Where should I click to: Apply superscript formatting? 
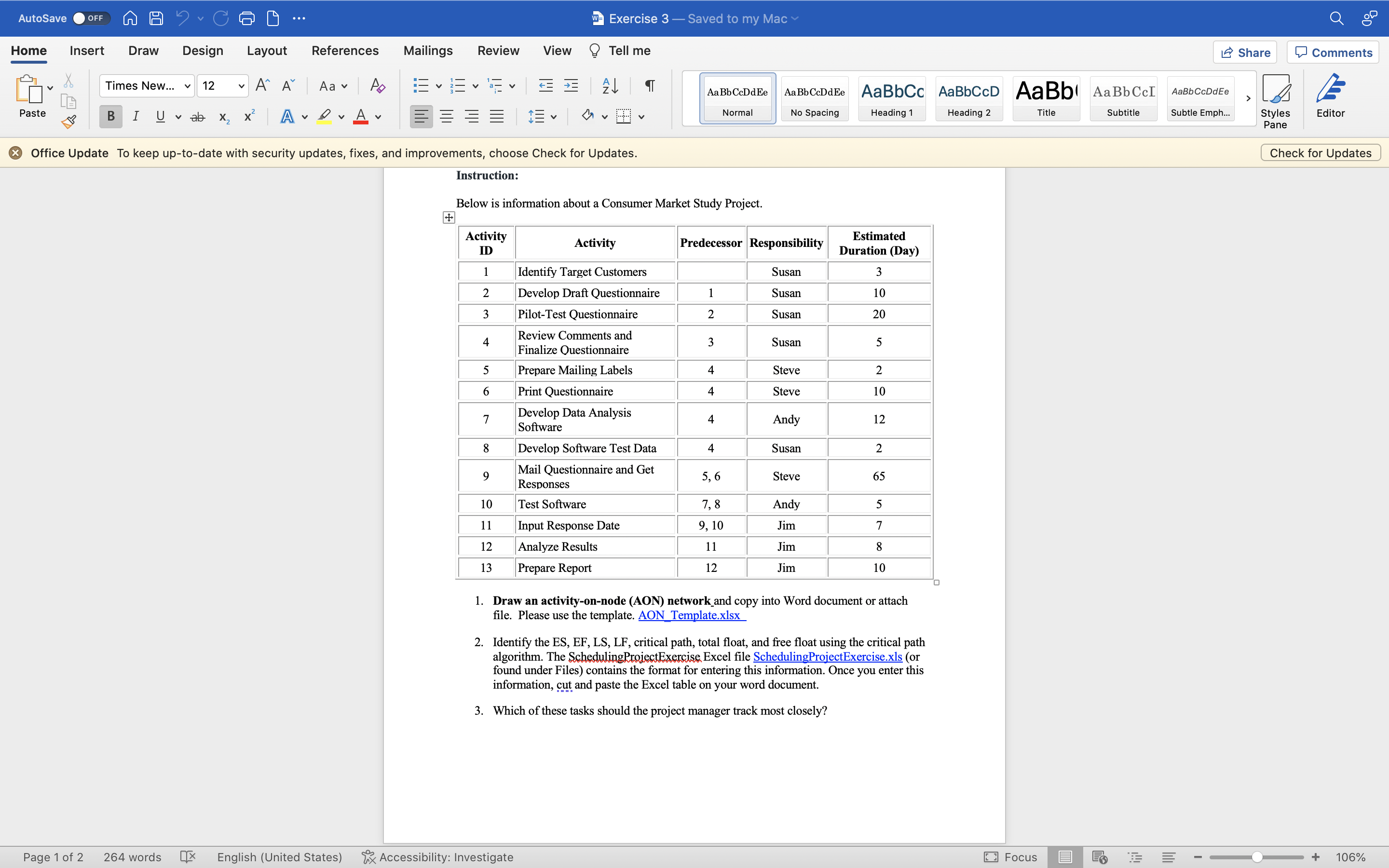point(248,117)
